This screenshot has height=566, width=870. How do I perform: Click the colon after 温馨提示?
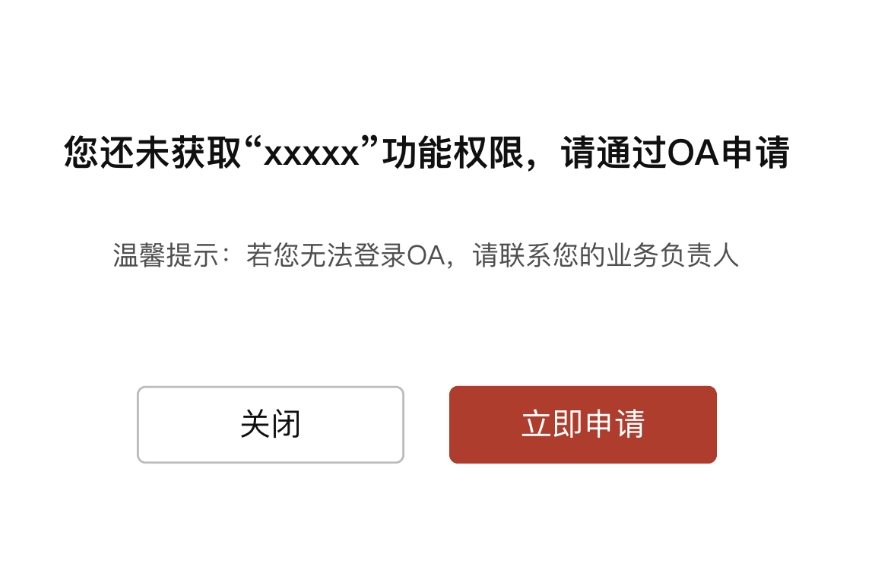click(x=225, y=256)
